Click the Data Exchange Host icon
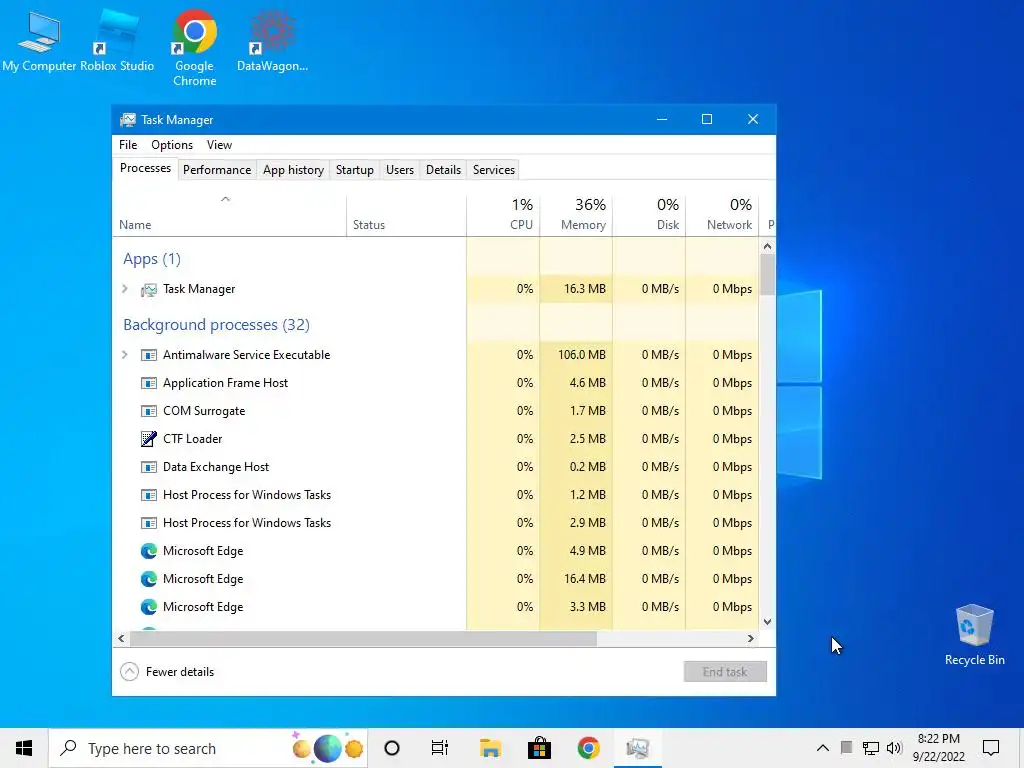This screenshot has height=768, width=1024. click(x=149, y=467)
